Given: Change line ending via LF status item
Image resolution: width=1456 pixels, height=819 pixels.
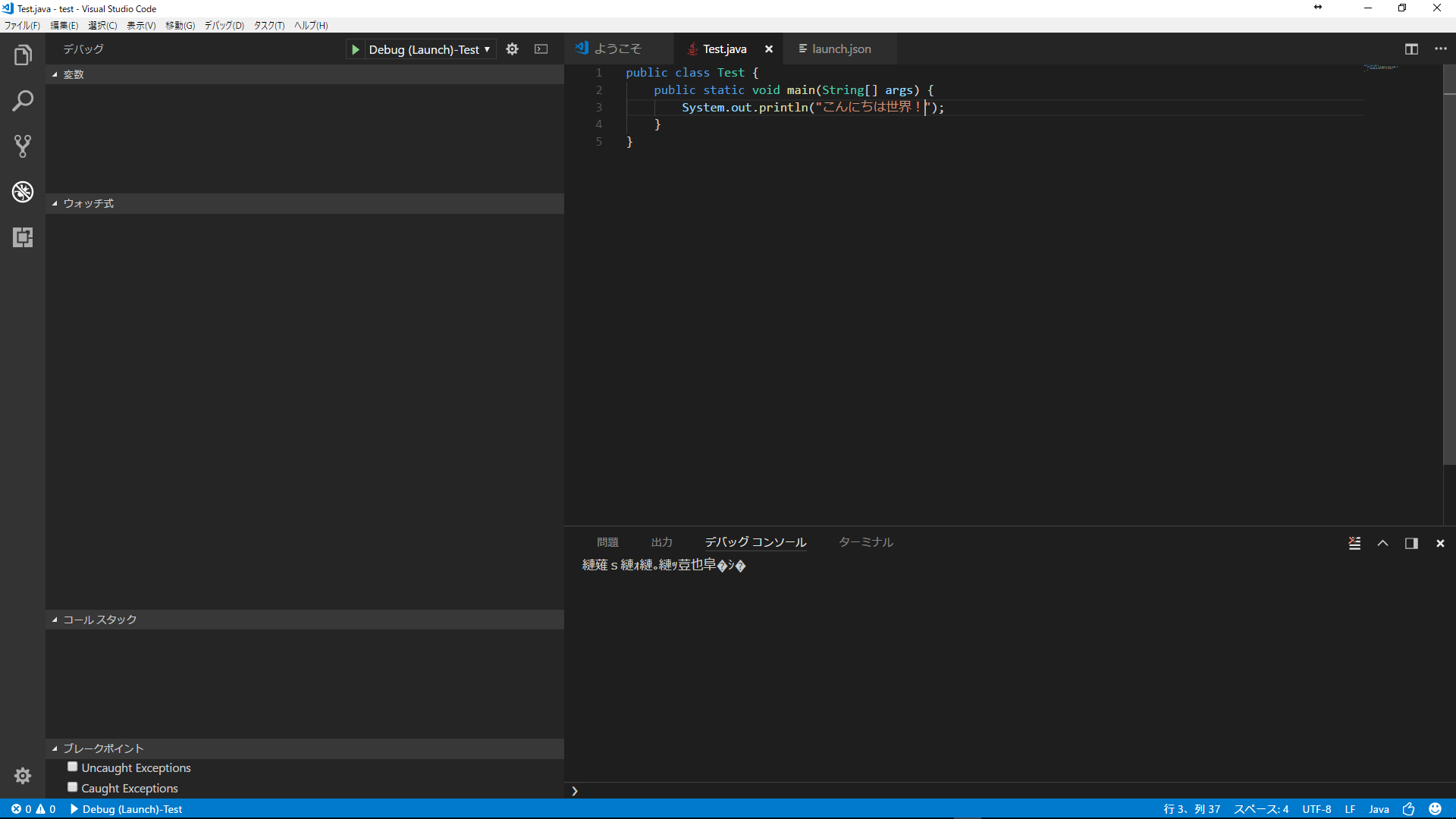Looking at the screenshot, I should (1351, 809).
